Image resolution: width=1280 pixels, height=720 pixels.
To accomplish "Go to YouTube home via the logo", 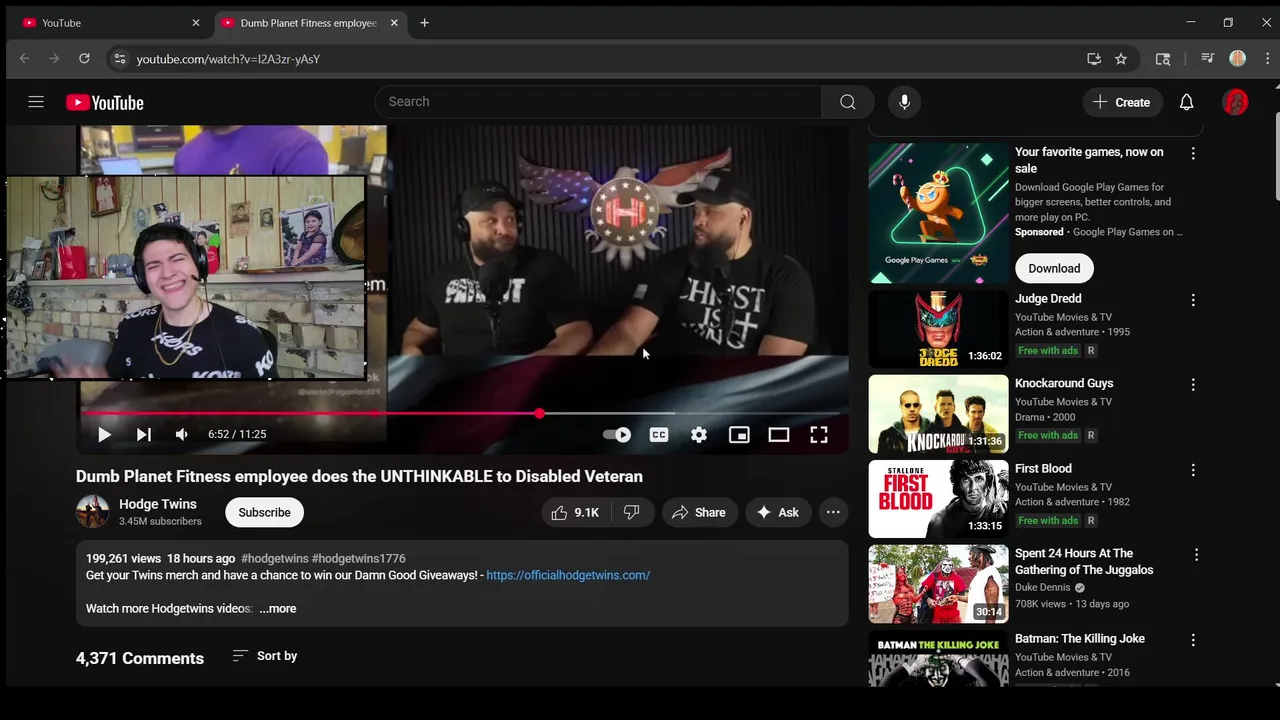I will click(105, 102).
